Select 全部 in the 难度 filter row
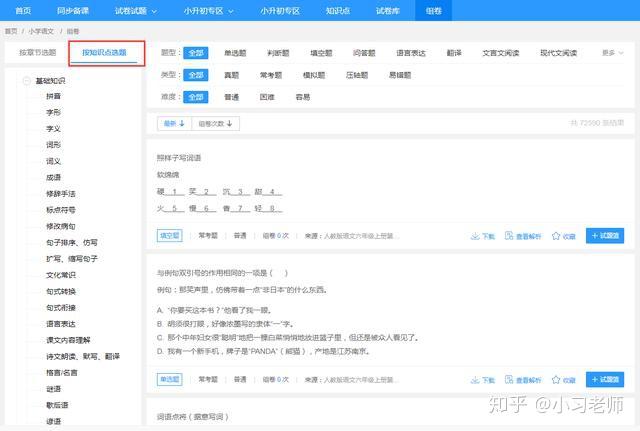640x431 pixels. tap(196, 97)
